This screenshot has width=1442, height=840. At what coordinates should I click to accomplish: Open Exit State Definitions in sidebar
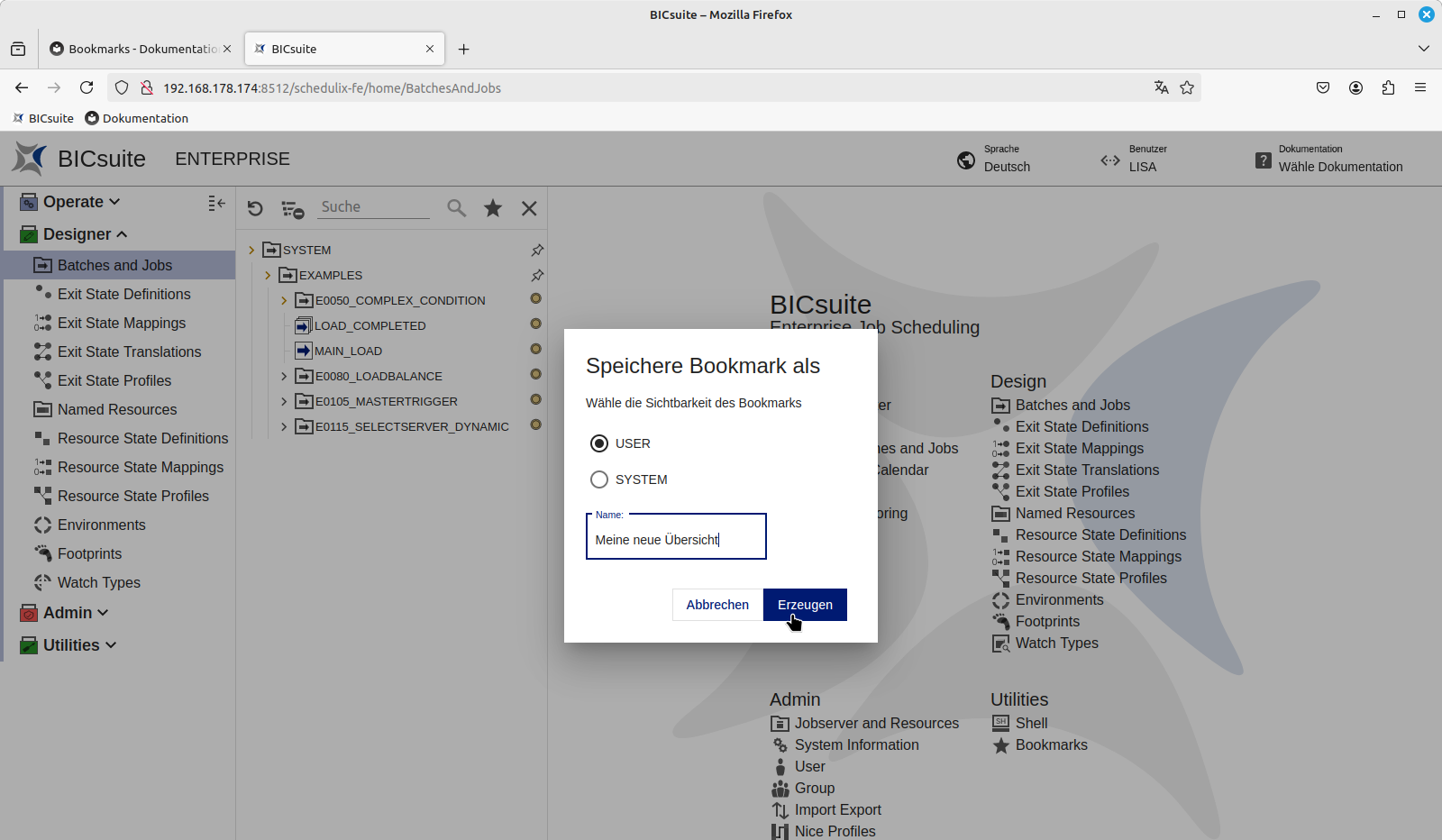tap(123, 294)
